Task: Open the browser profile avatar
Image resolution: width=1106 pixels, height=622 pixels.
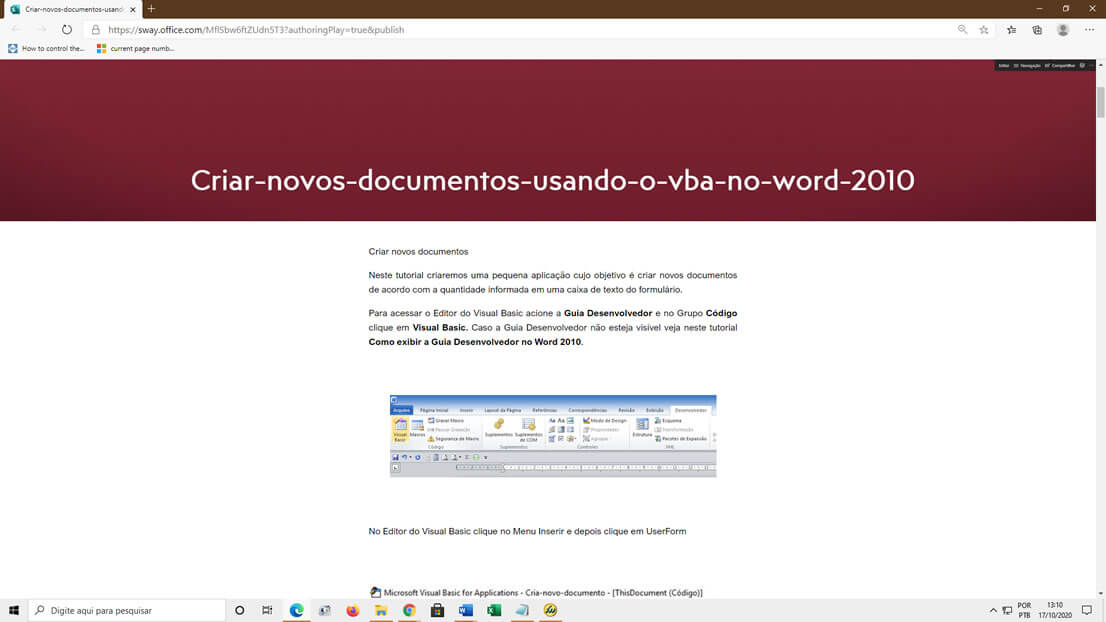Action: tap(1063, 30)
